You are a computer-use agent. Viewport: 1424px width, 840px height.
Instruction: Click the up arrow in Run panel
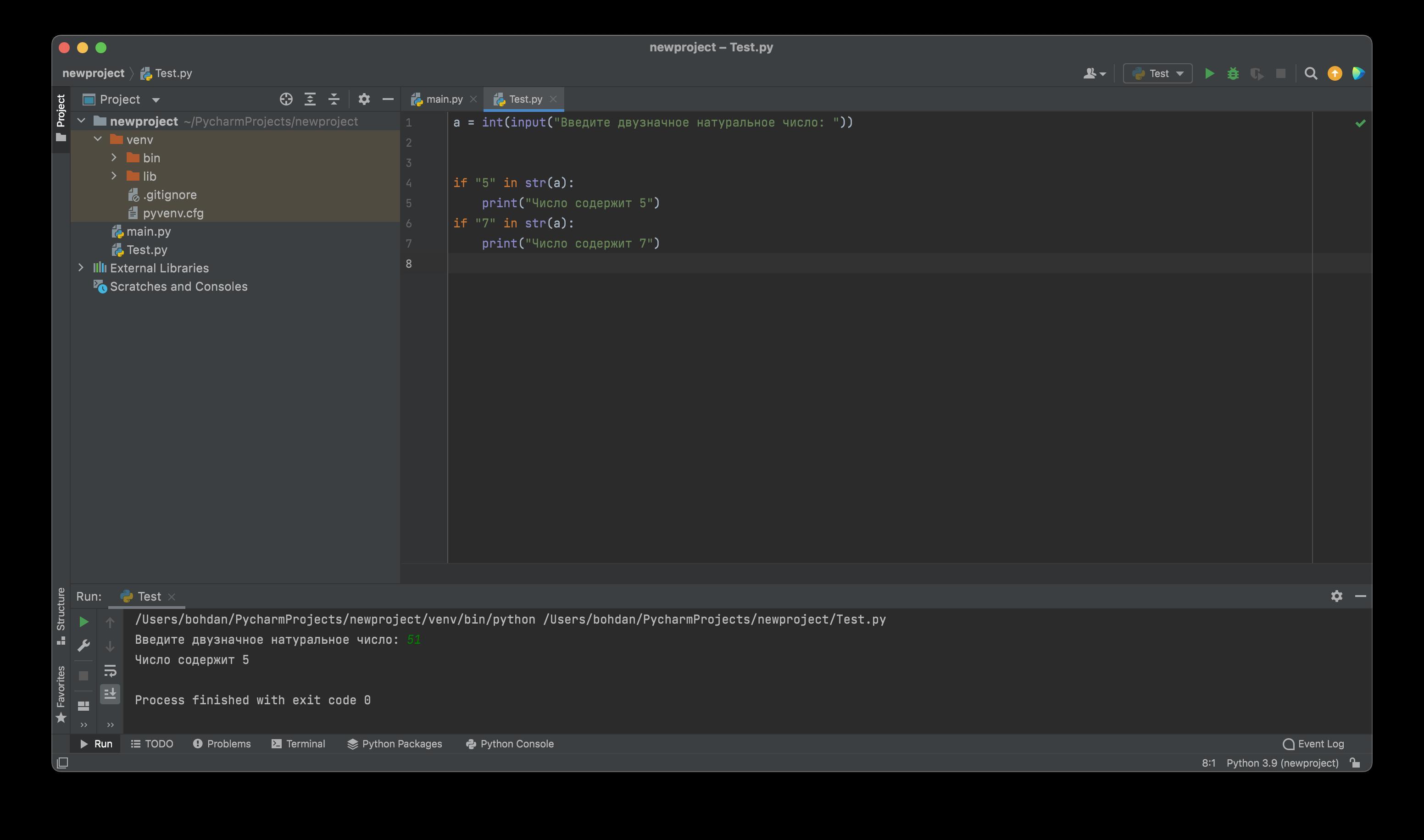point(110,622)
